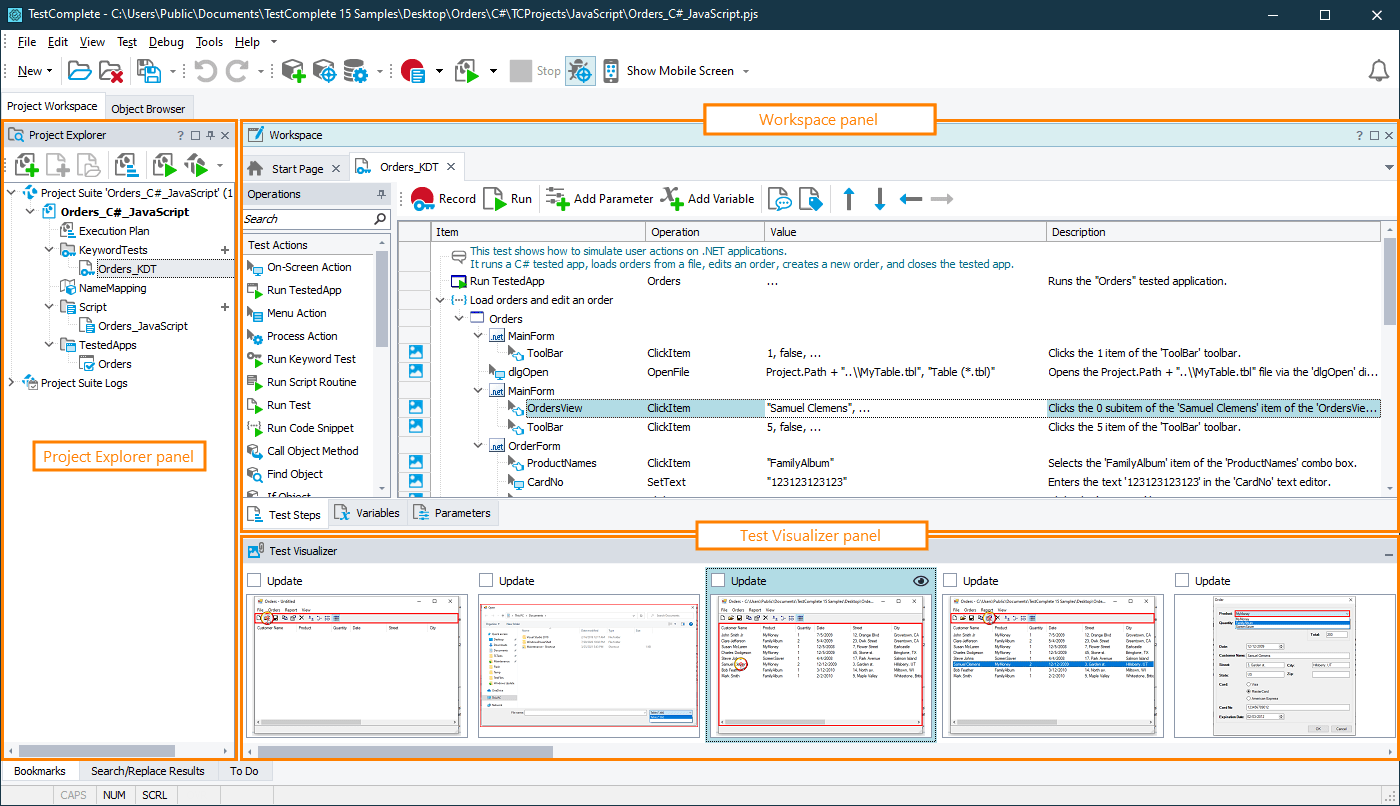Move selected operation up in the test
The height and width of the screenshot is (806, 1400).
(848, 198)
